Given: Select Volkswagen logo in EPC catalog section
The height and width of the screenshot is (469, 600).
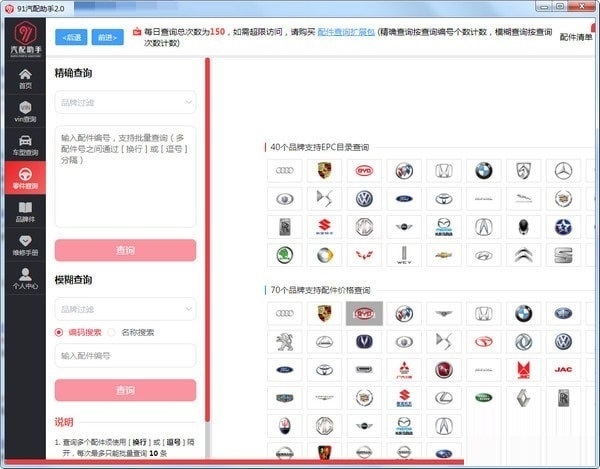Looking at the screenshot, I should point(364,199).
